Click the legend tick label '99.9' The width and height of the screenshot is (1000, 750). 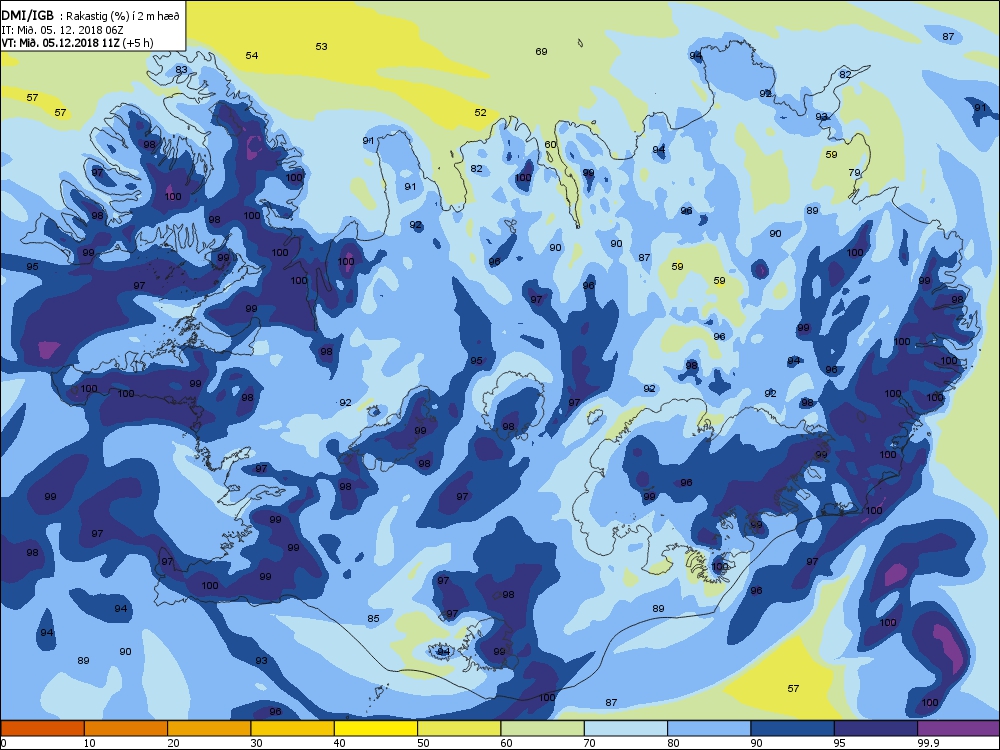coord(927,742)
